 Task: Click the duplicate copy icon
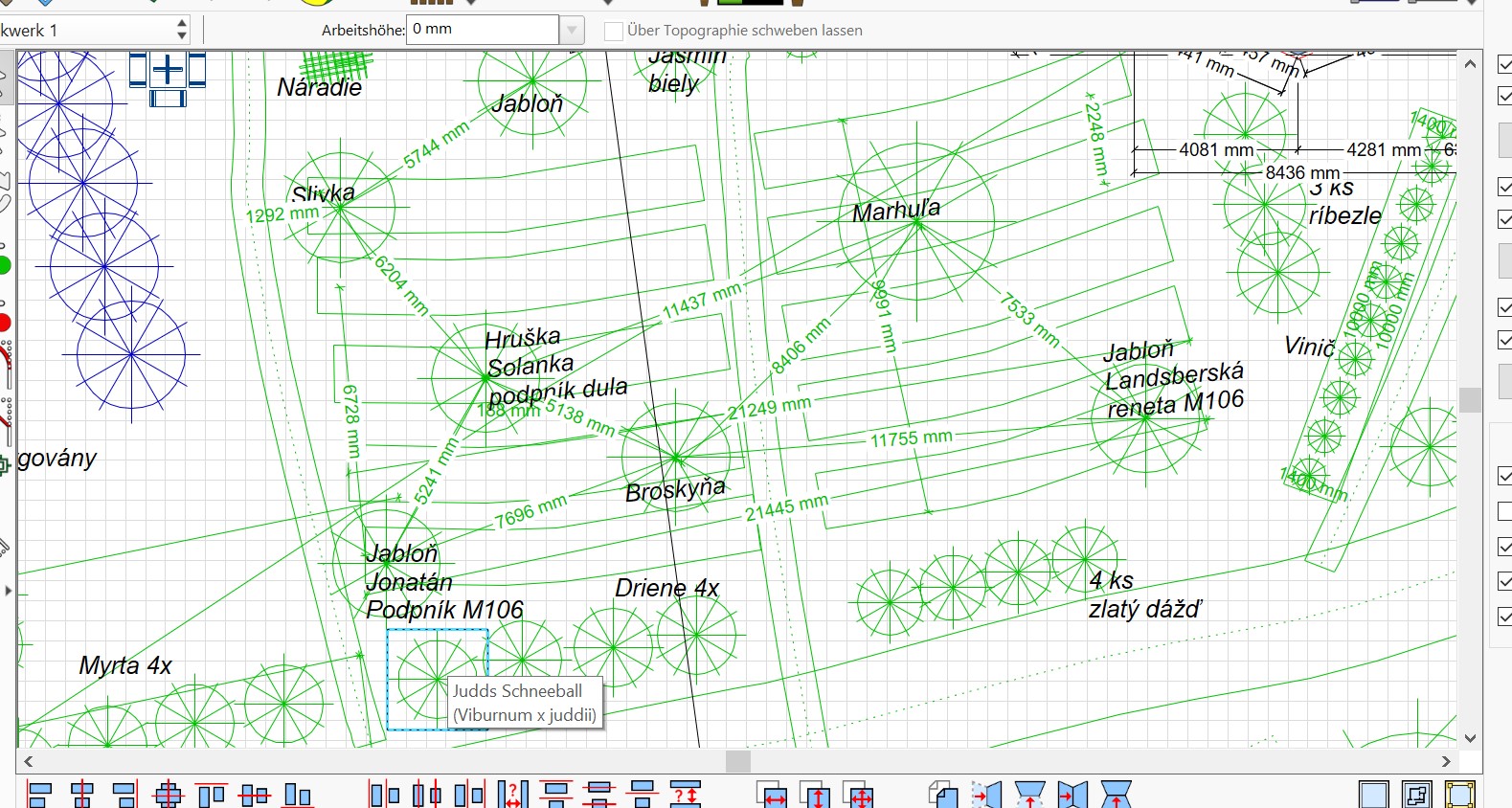click(x=943, y=795)
